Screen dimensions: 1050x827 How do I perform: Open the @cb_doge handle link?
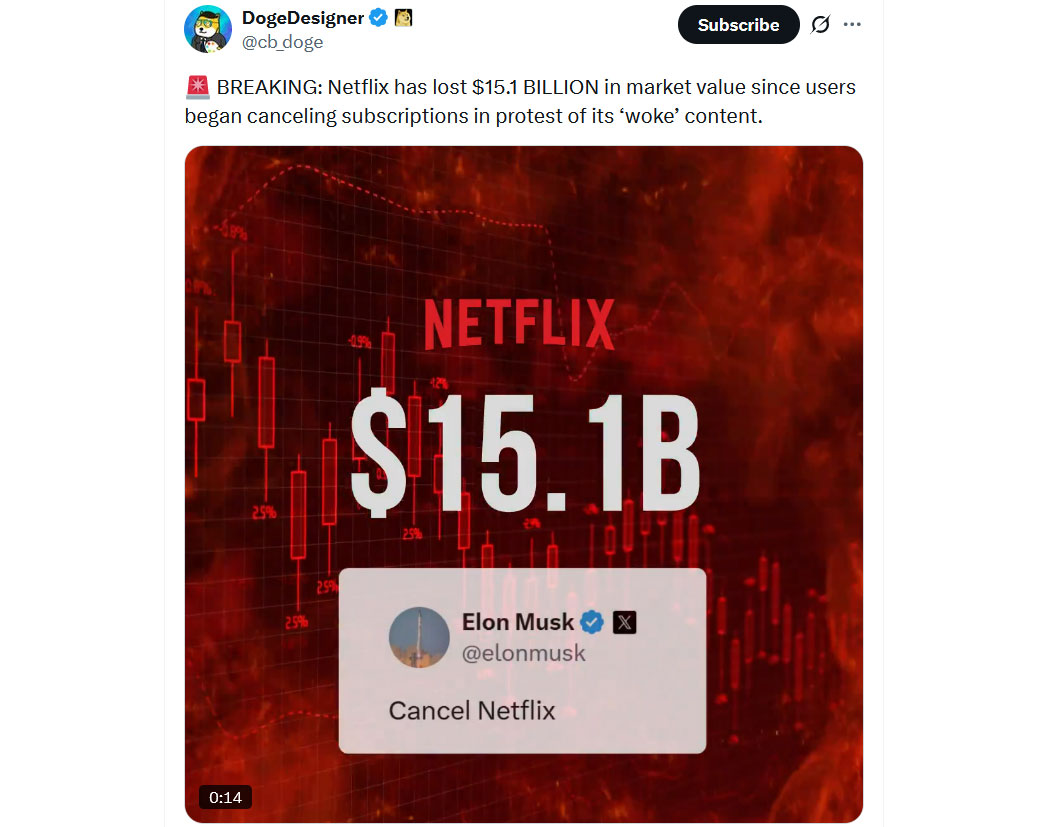(x=283, y=42)
